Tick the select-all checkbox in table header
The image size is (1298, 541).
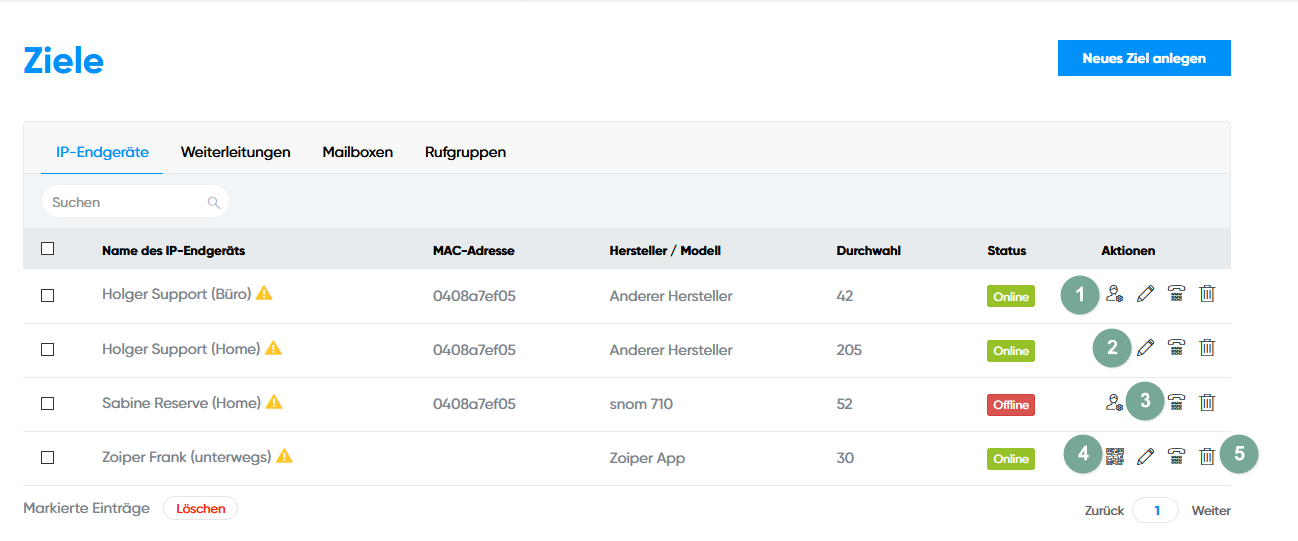(48, 249)
